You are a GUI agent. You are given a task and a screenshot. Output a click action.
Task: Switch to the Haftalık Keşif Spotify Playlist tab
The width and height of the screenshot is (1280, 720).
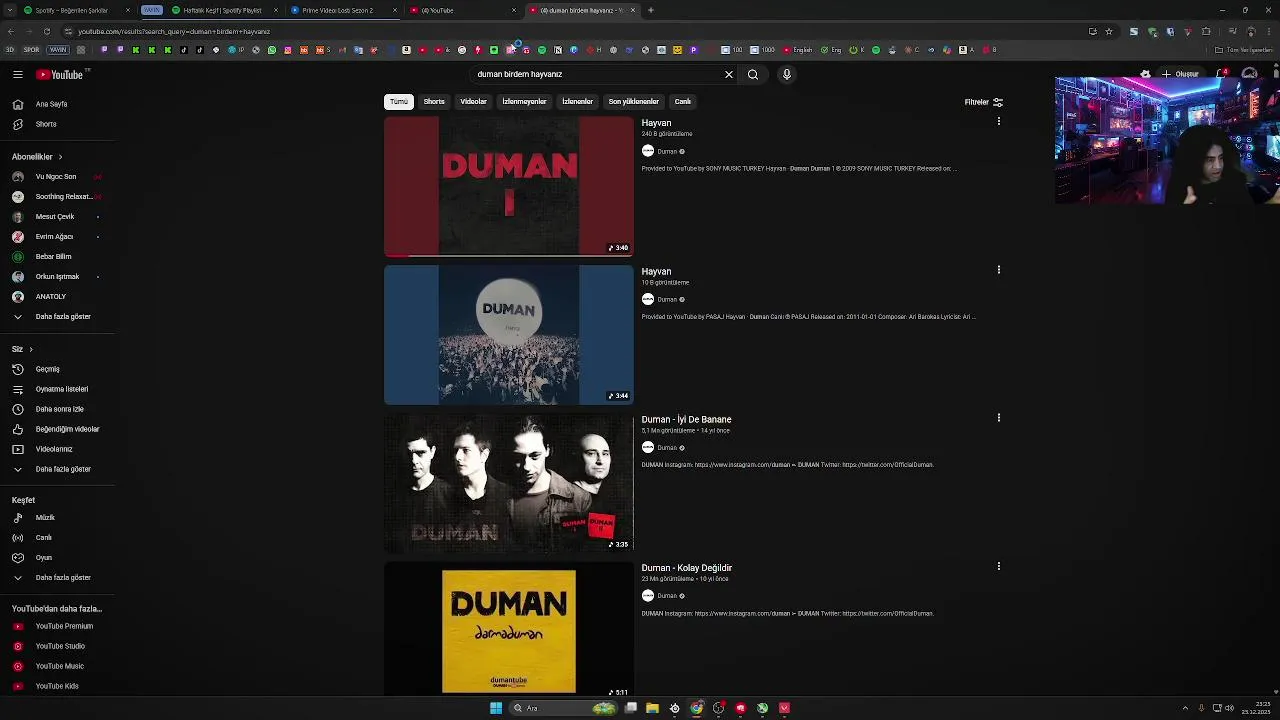coord(222,10)
